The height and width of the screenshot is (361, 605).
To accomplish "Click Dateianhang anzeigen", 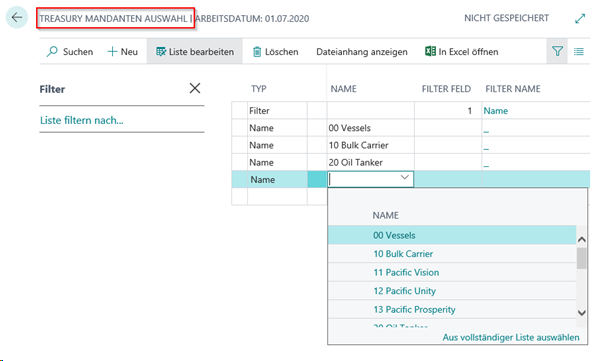I will (x=362, y=52).
